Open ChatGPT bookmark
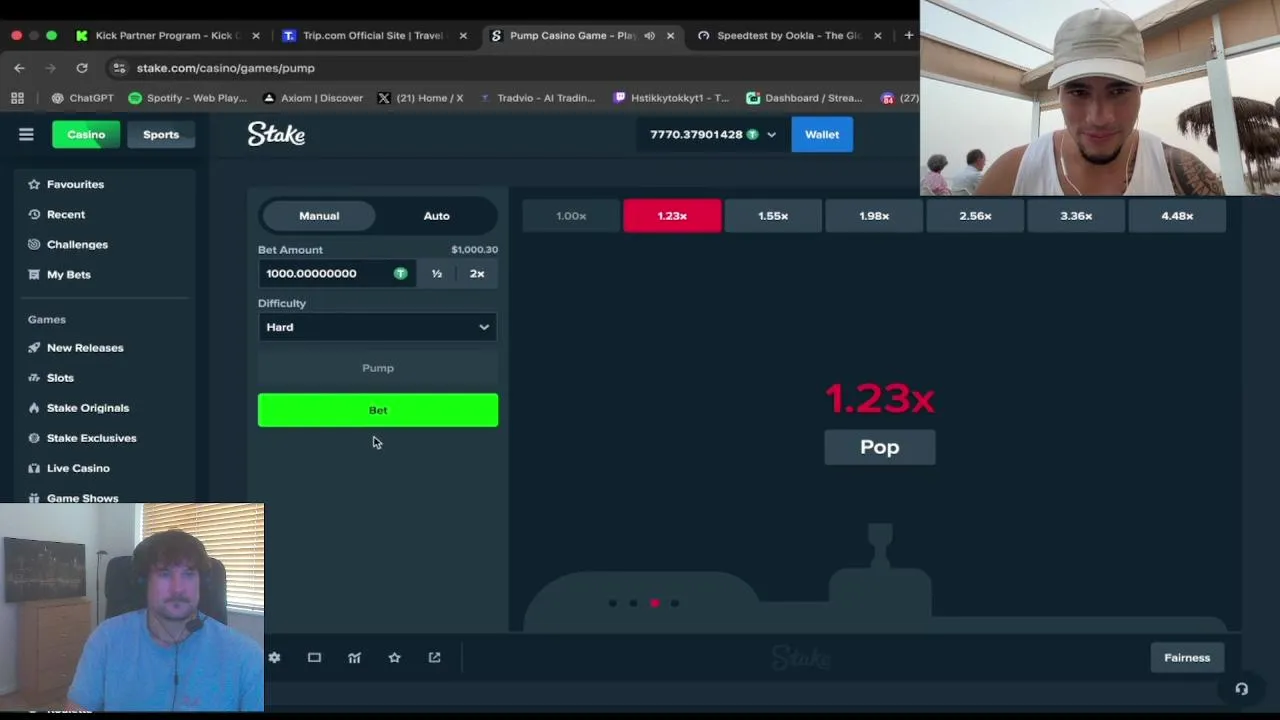The image size is (1280, 720). [x=82, y=98]
